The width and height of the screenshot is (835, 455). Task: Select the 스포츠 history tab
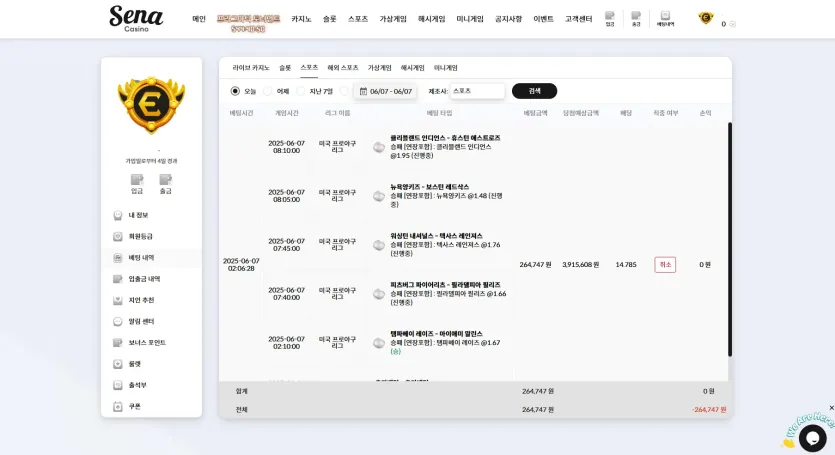(309, 68)
